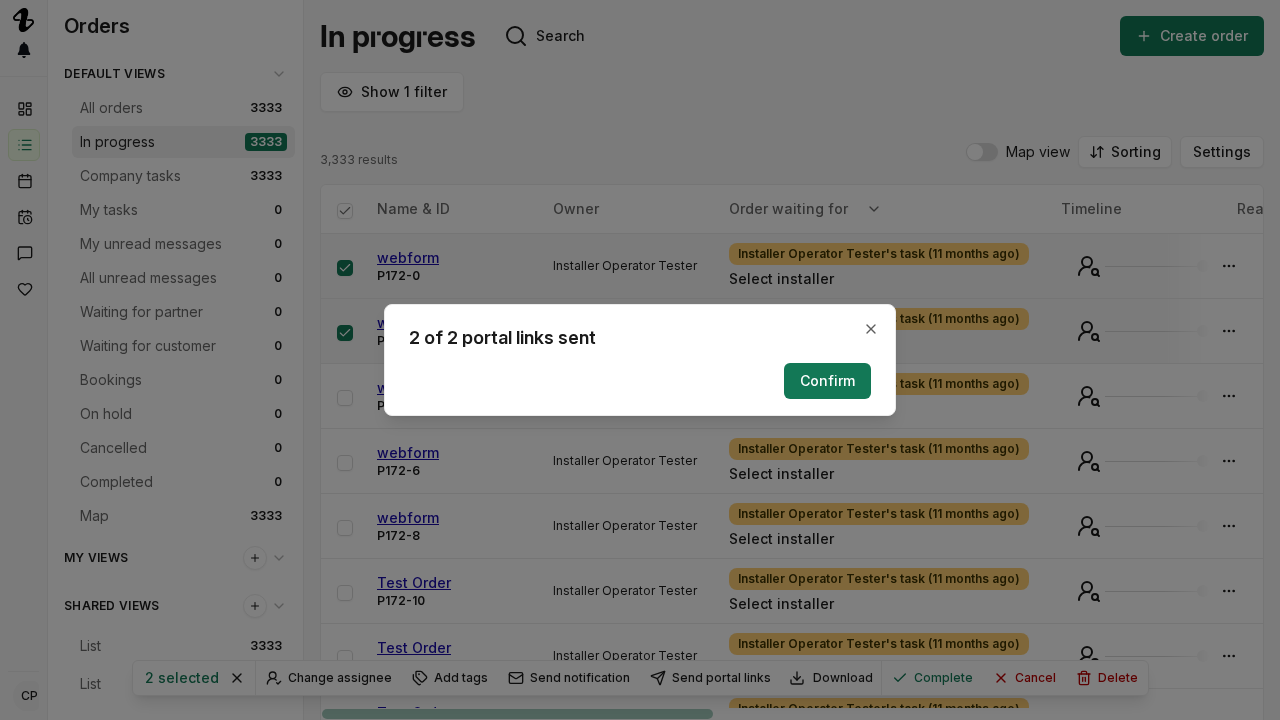This screenshot has width=1280, height=720.
Task: Open the messages chat icon in sidebar
Action: [25, 253]
